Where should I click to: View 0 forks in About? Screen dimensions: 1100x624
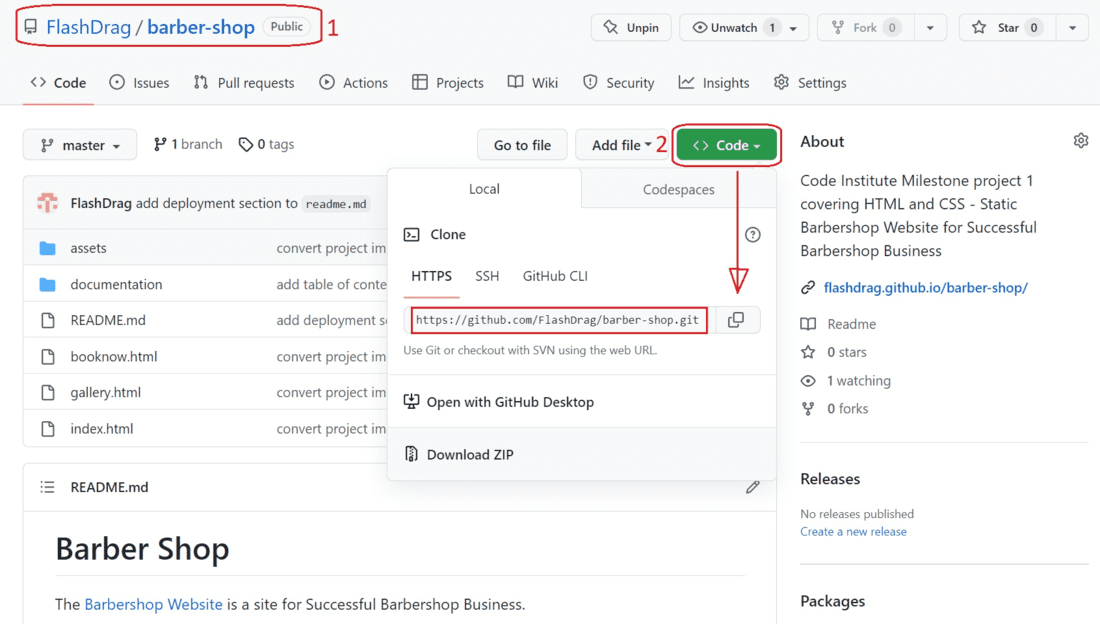[834, 409]
